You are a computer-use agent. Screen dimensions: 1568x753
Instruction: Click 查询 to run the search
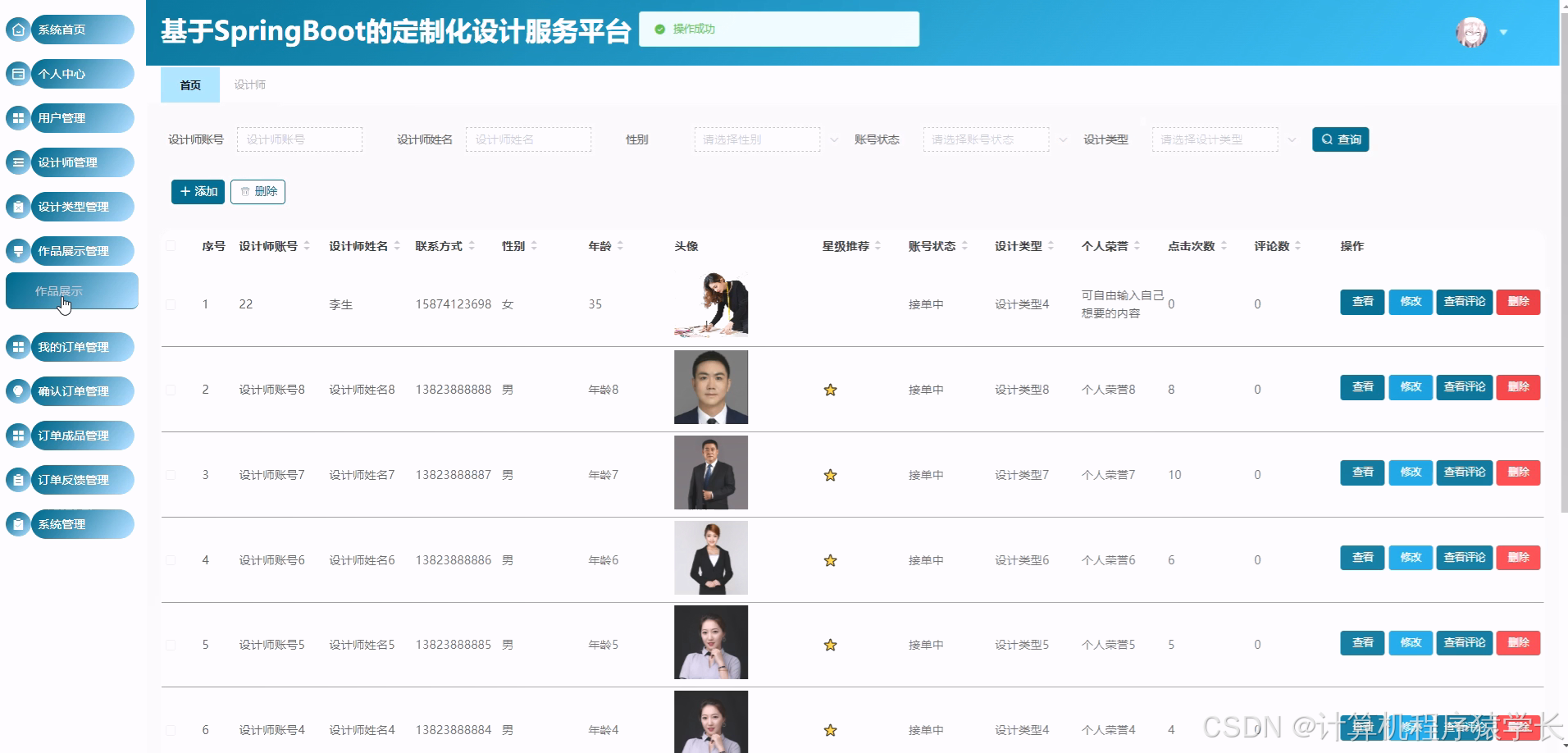[1340, 139]
